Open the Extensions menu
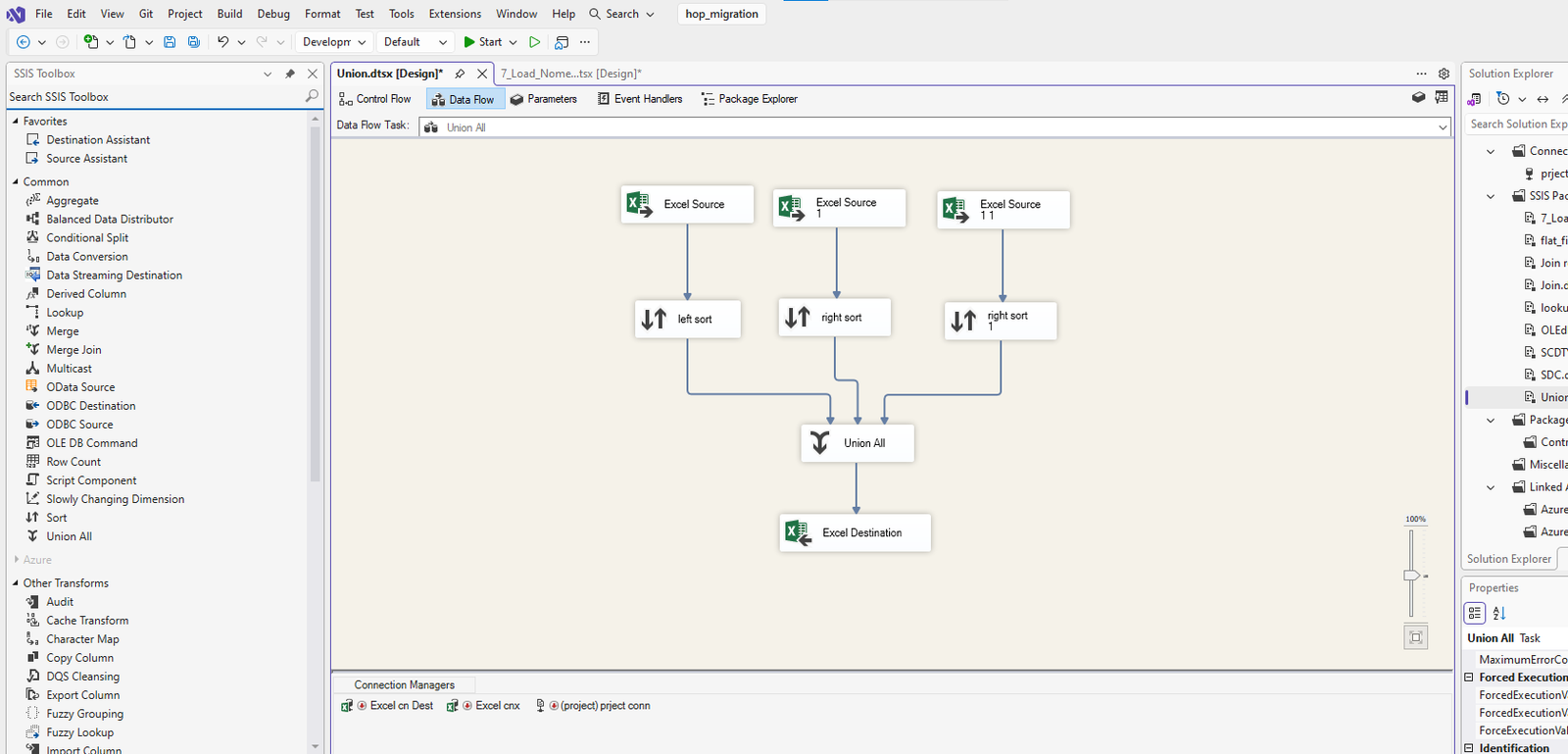This screenshot has width=1568, height=754. click(455, 14)
